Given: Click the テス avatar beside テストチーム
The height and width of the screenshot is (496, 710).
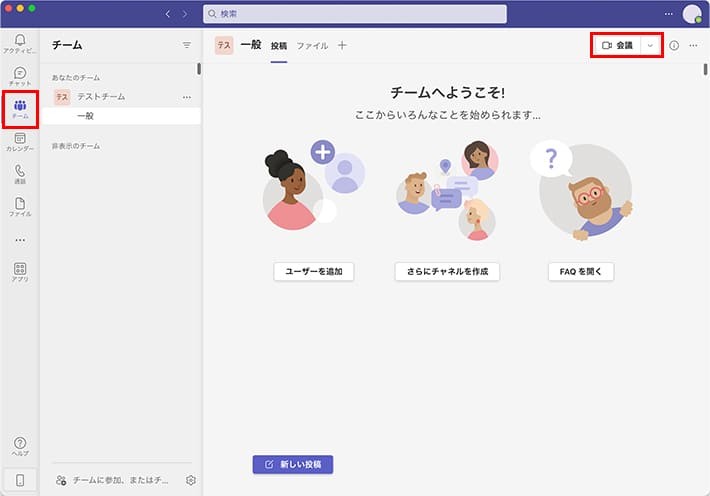Looking at the screenshot, I should 62,97.
